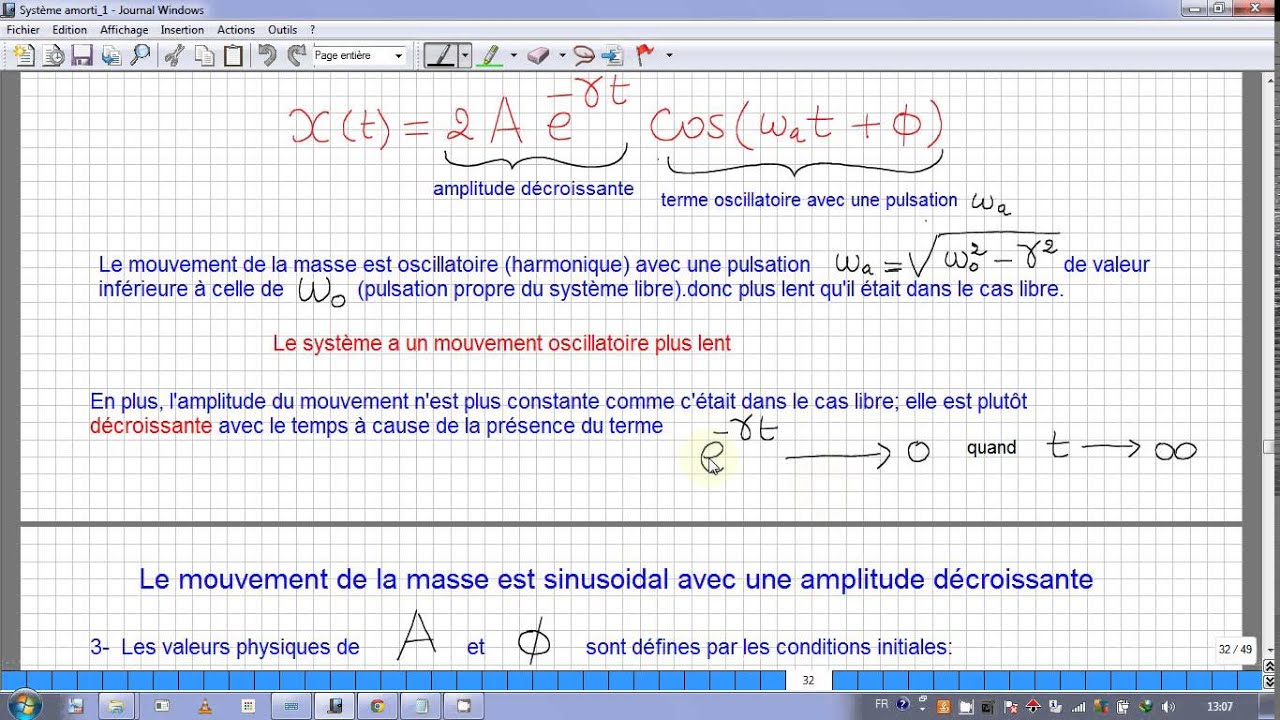Open the Search magnifier tool
The image size is (1280, 720).
coord(140,56)
